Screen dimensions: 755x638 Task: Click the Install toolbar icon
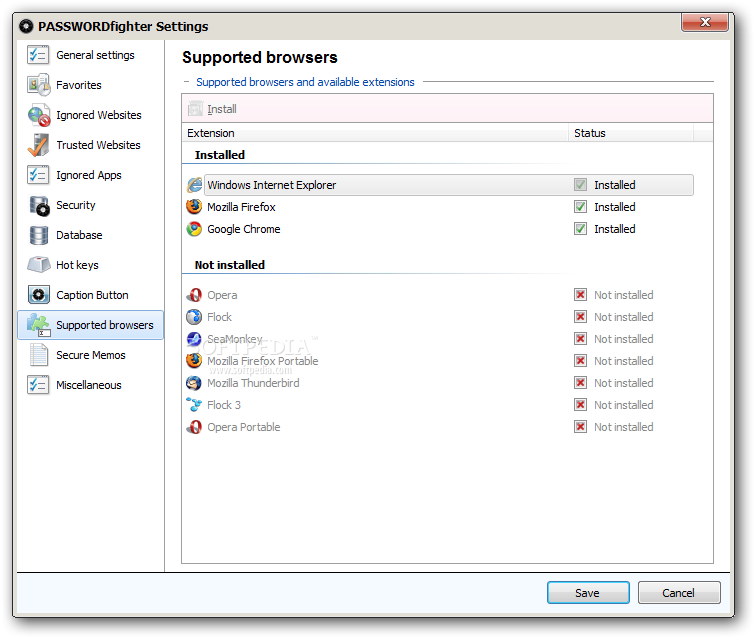point(195,109)
